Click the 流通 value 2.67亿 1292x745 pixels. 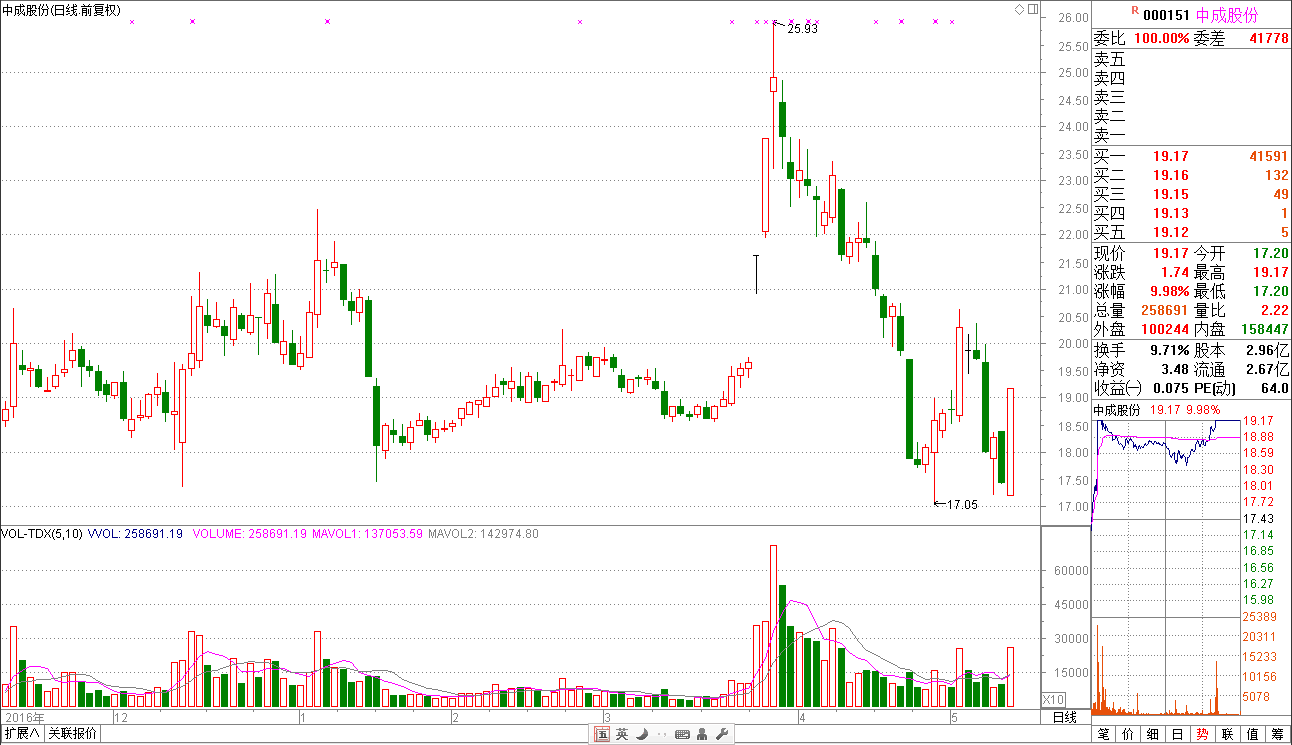tap(1267, 370)
